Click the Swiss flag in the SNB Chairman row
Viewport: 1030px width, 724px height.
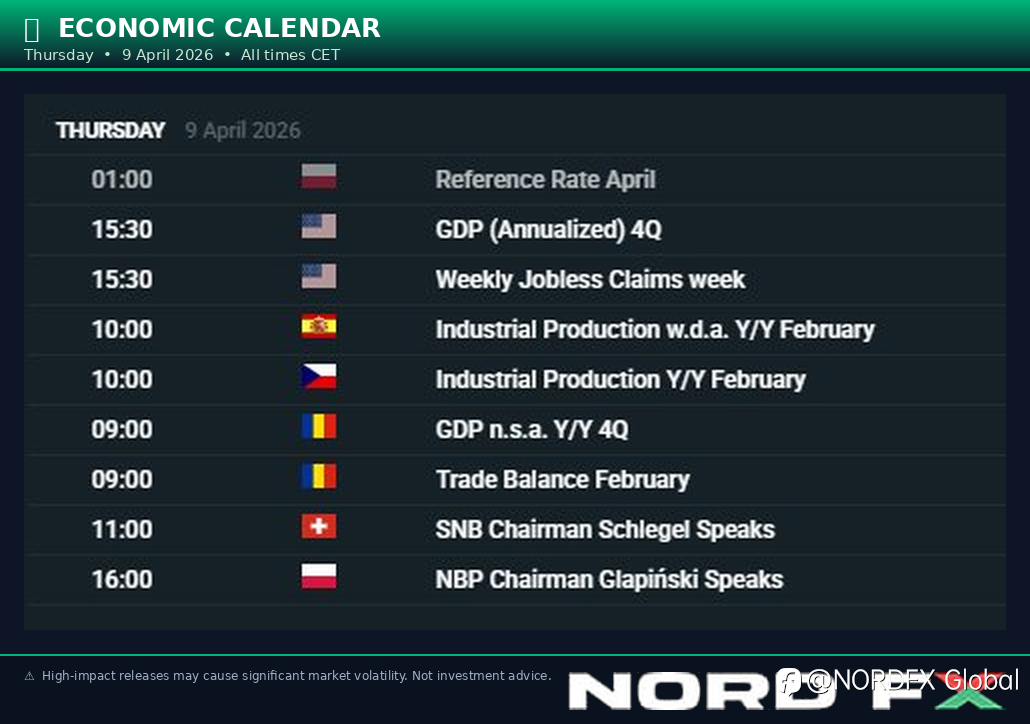(319, 527)
